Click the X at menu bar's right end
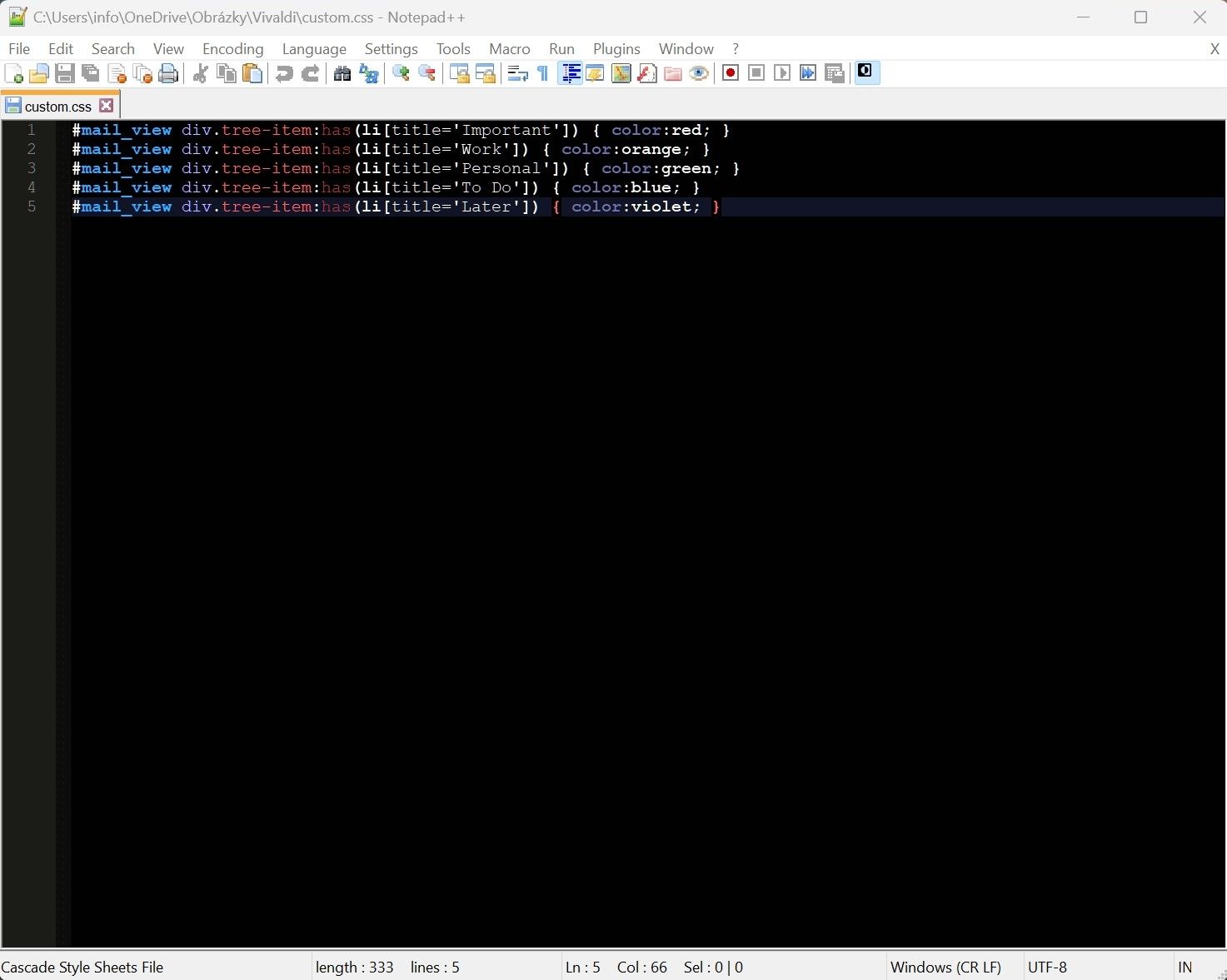Image resolution: width=1227 pixels, height=980 pixels. pos(1215,49)
